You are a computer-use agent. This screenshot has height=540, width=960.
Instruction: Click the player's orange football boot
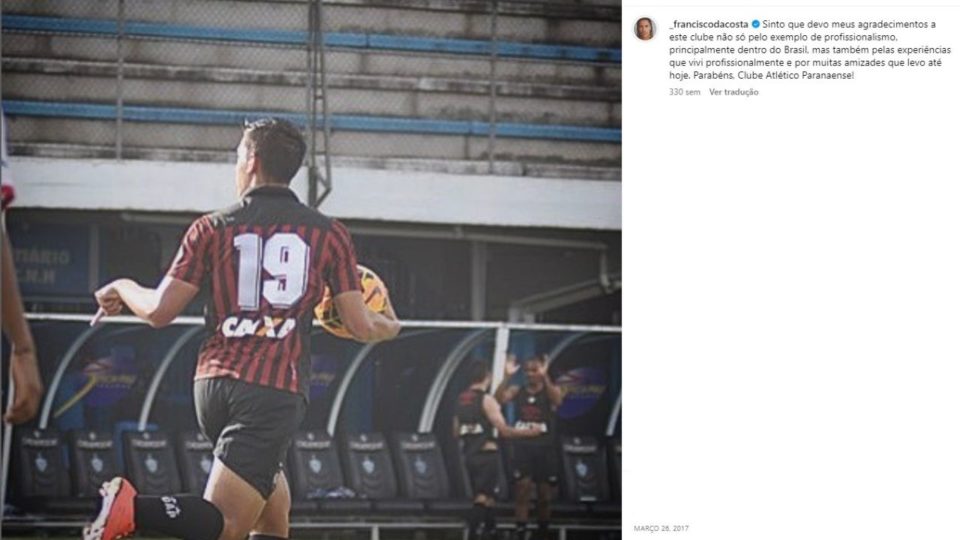[x=113, y=509]
